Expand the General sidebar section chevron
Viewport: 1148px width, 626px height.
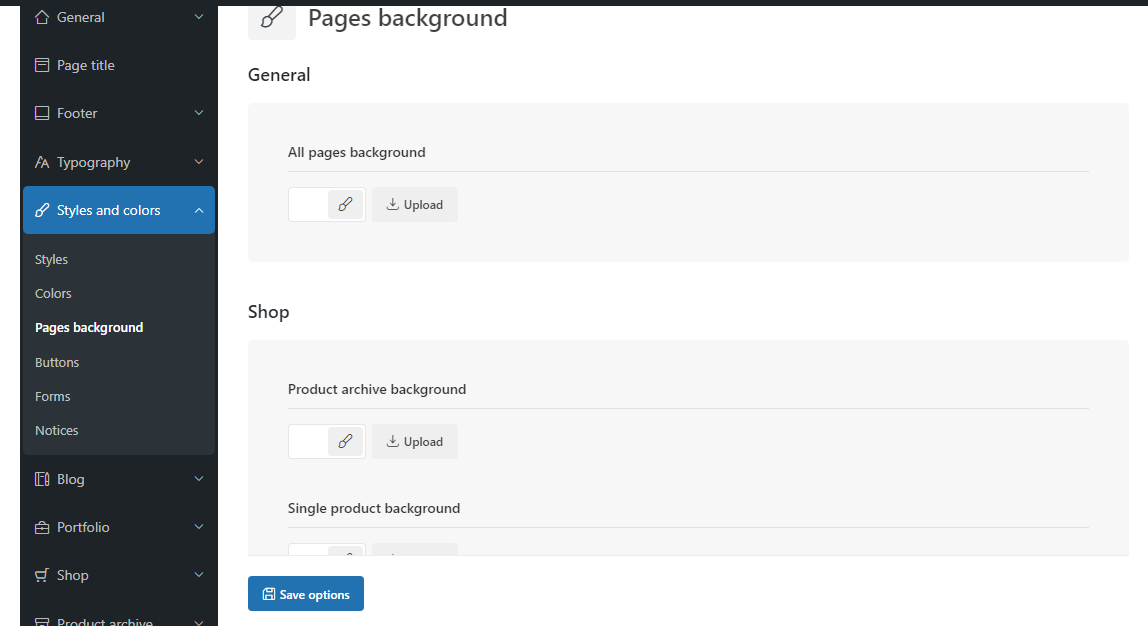click(x=198, y=17)
